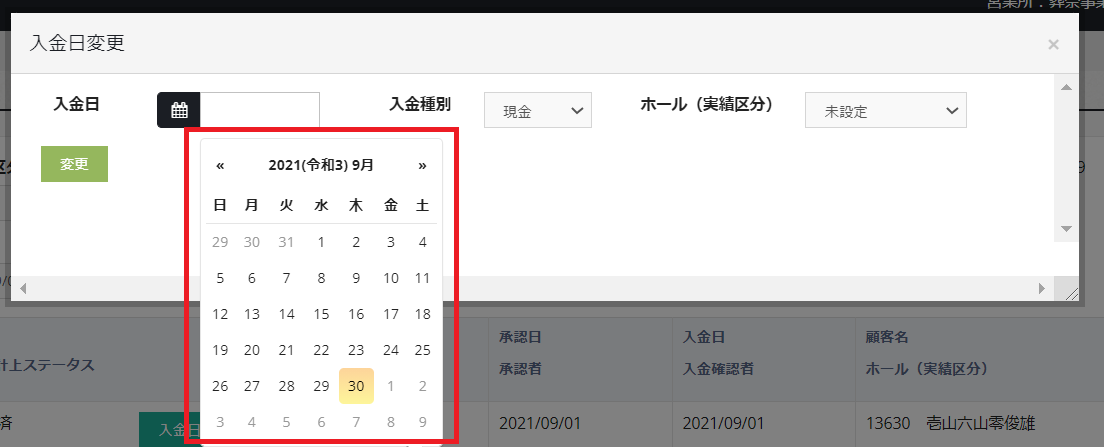Open the 入金種別 dropdown showing 現金
Image resolution: width=1104 pixels, height=447 pixels.
point(538,111)
